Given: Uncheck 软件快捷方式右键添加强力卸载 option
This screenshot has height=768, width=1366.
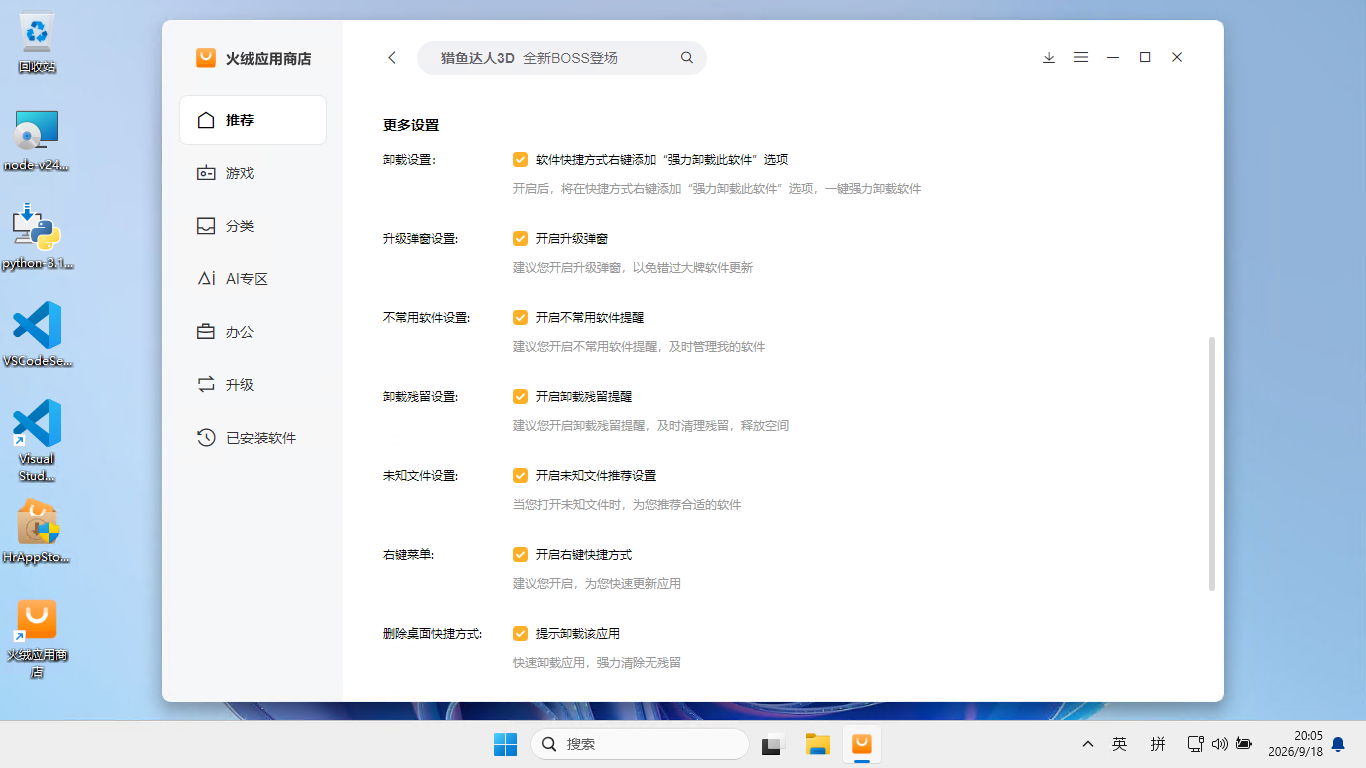Looking at the screenshot, I should pos(520,159).
